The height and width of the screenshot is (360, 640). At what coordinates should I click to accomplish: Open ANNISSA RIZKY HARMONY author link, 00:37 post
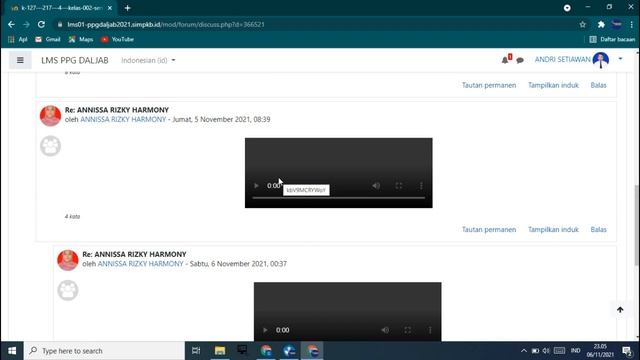click(x=140, y=264)
